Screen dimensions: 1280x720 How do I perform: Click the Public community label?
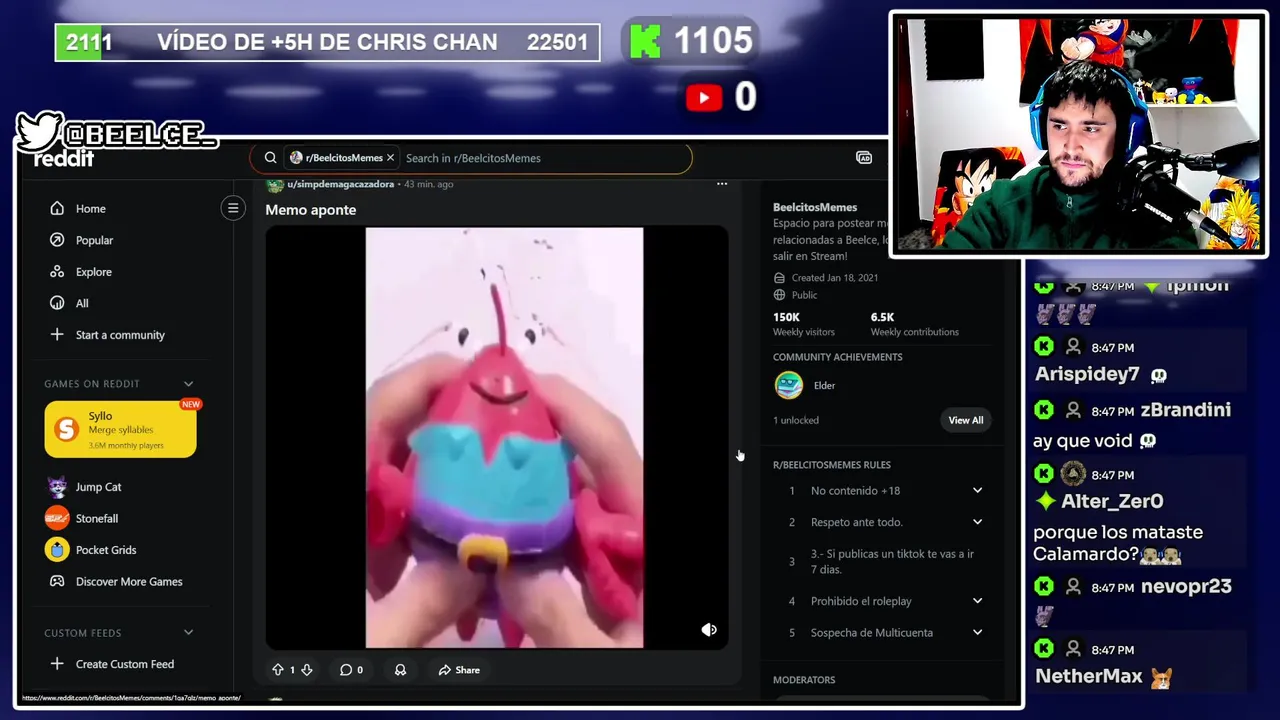tap(804, 295)
